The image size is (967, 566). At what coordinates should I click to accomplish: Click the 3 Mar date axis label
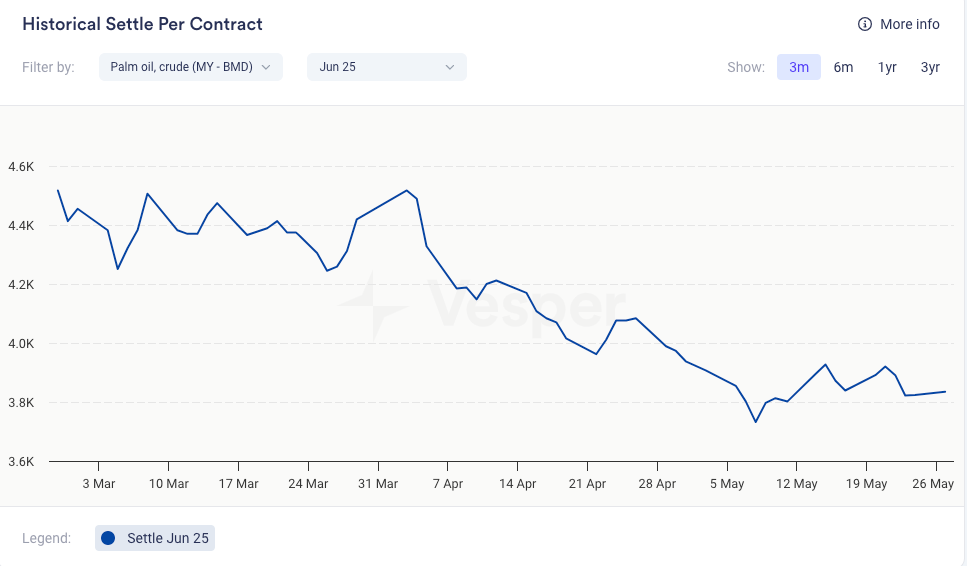99,484
